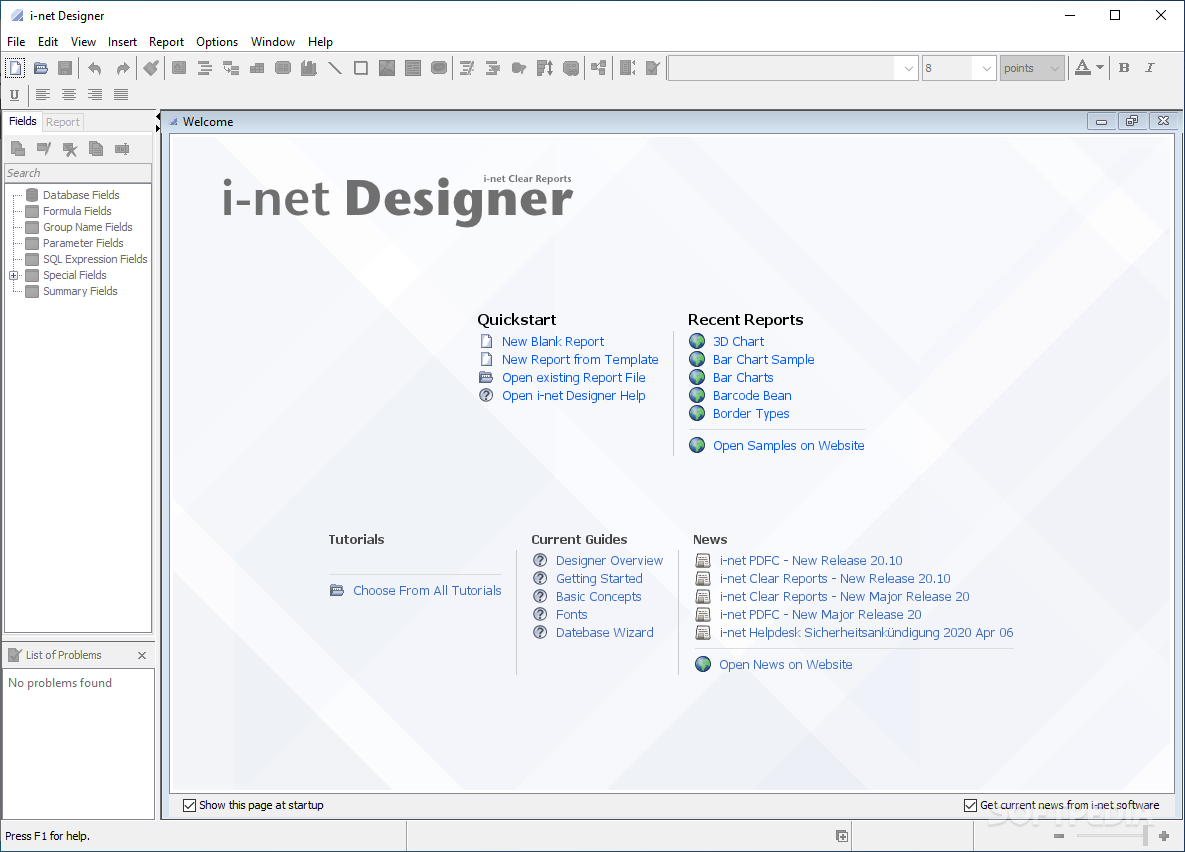Click the align left icon

point(43,94)
